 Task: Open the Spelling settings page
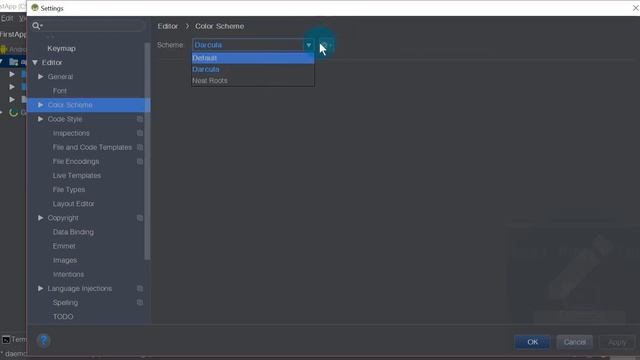(65, 303)
